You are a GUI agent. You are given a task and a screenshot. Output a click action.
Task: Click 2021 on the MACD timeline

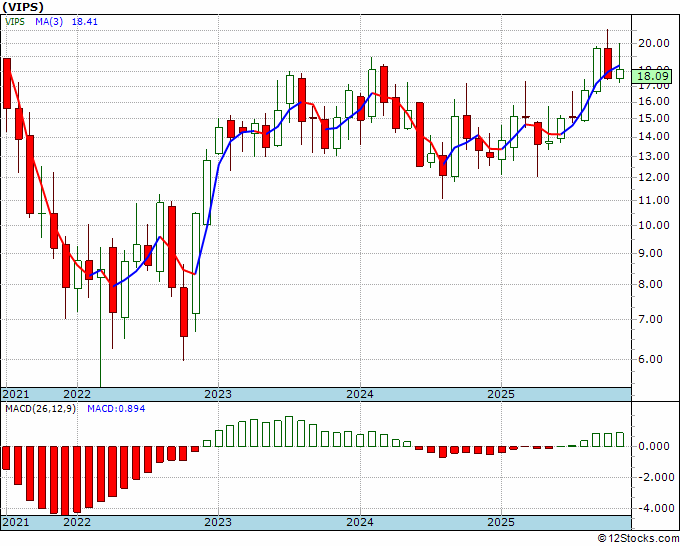pos(16,522)
